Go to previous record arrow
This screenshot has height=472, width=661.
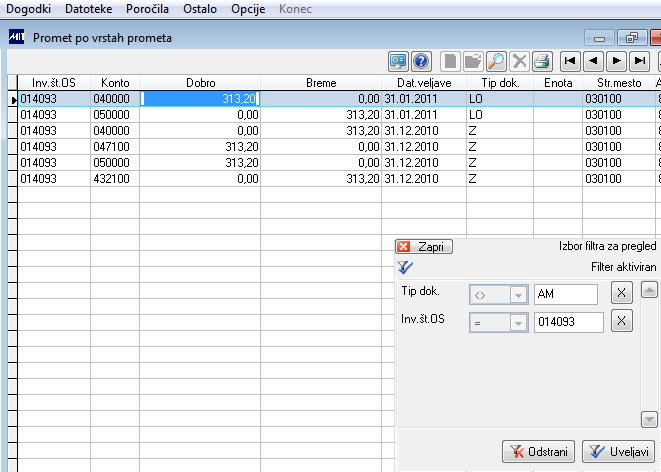[x=594, y=62]
